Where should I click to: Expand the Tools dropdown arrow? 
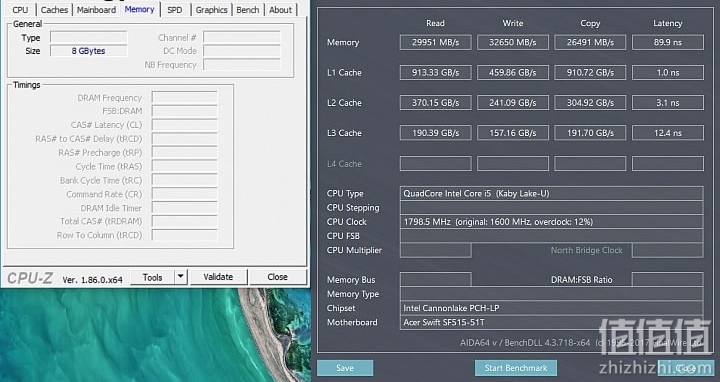(x=181, y=277)
